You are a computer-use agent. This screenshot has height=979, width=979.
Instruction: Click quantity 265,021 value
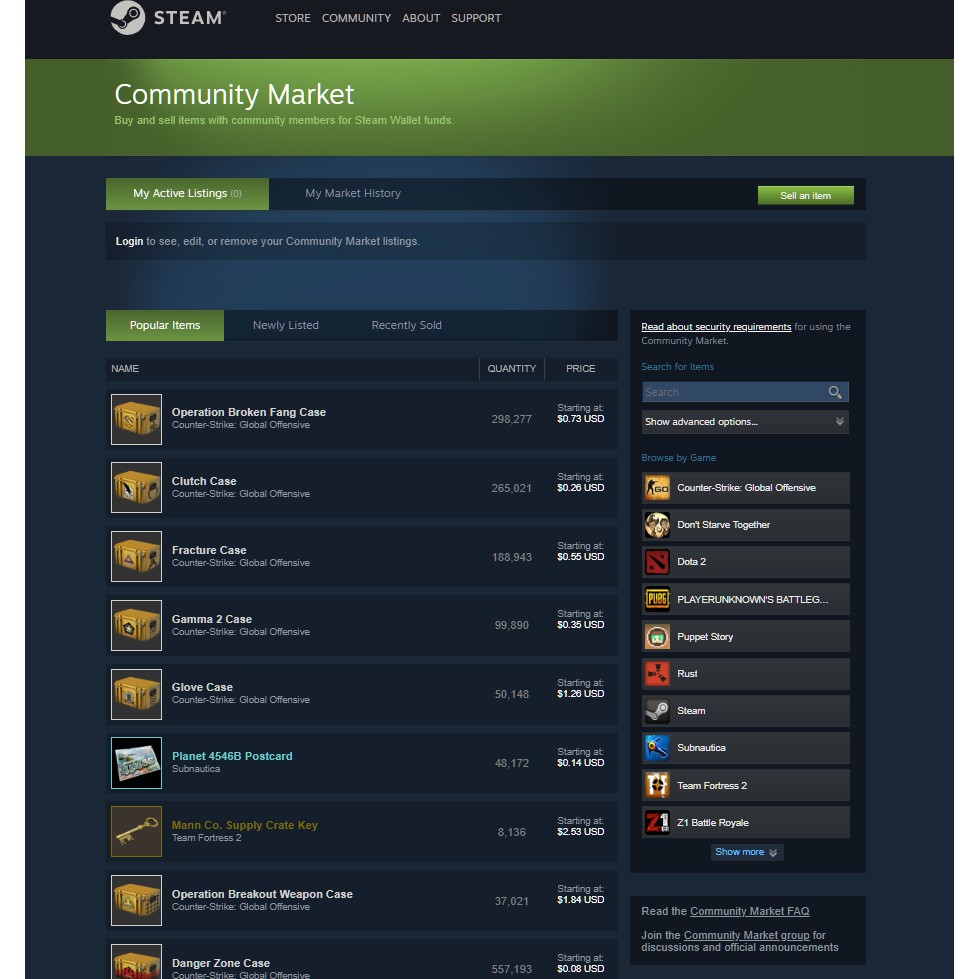[511, 488]
